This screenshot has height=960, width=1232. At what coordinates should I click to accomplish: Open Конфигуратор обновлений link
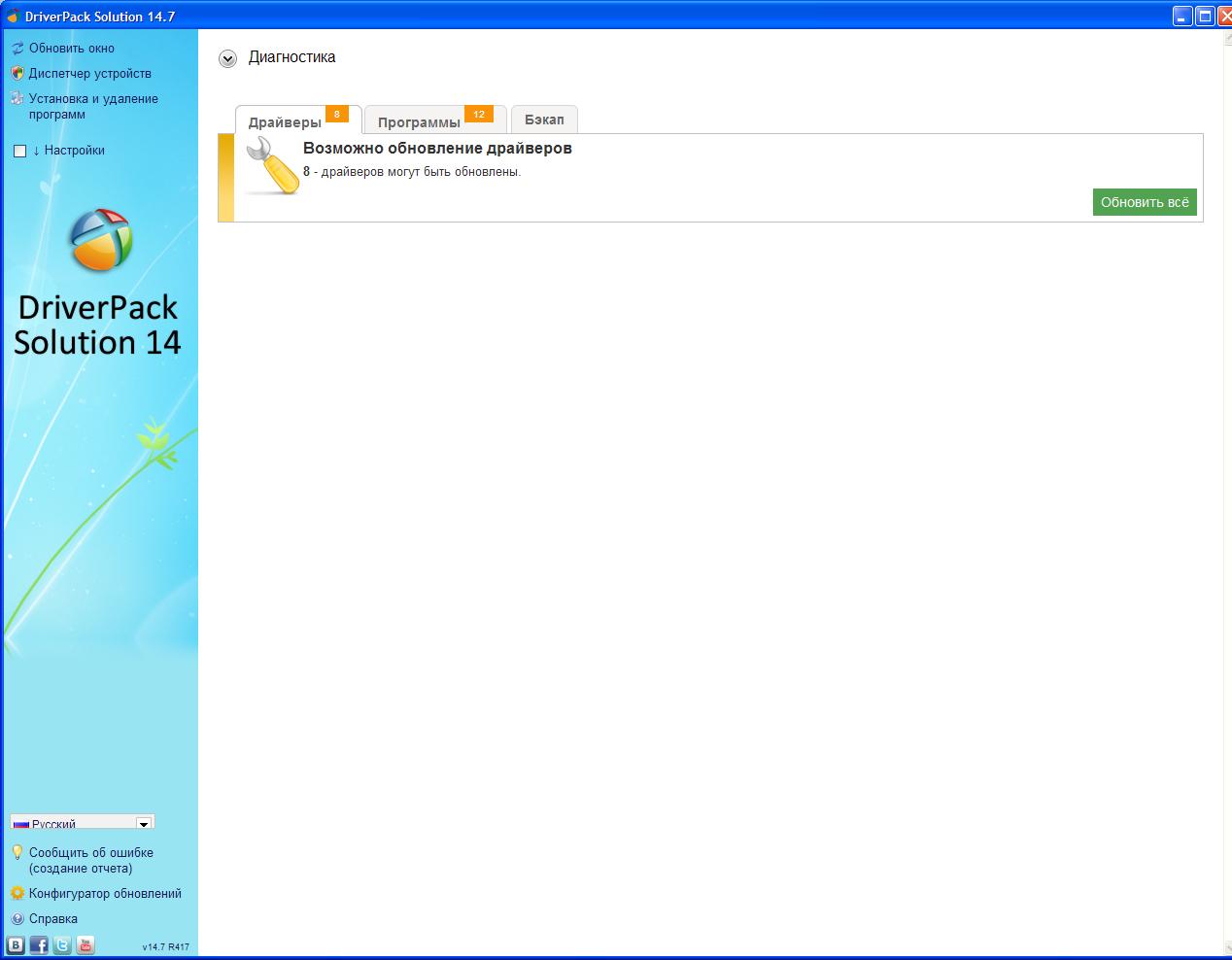105,893
